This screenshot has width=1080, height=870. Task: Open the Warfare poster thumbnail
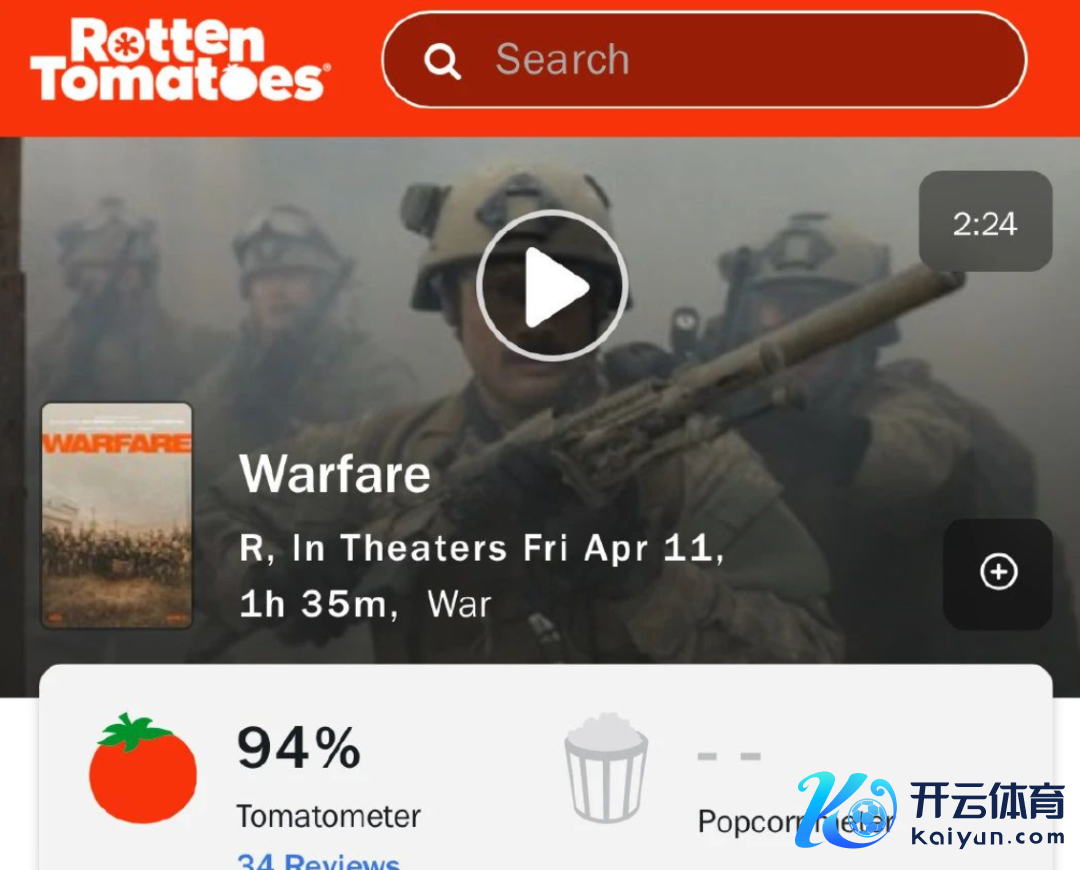coord(117,515)
